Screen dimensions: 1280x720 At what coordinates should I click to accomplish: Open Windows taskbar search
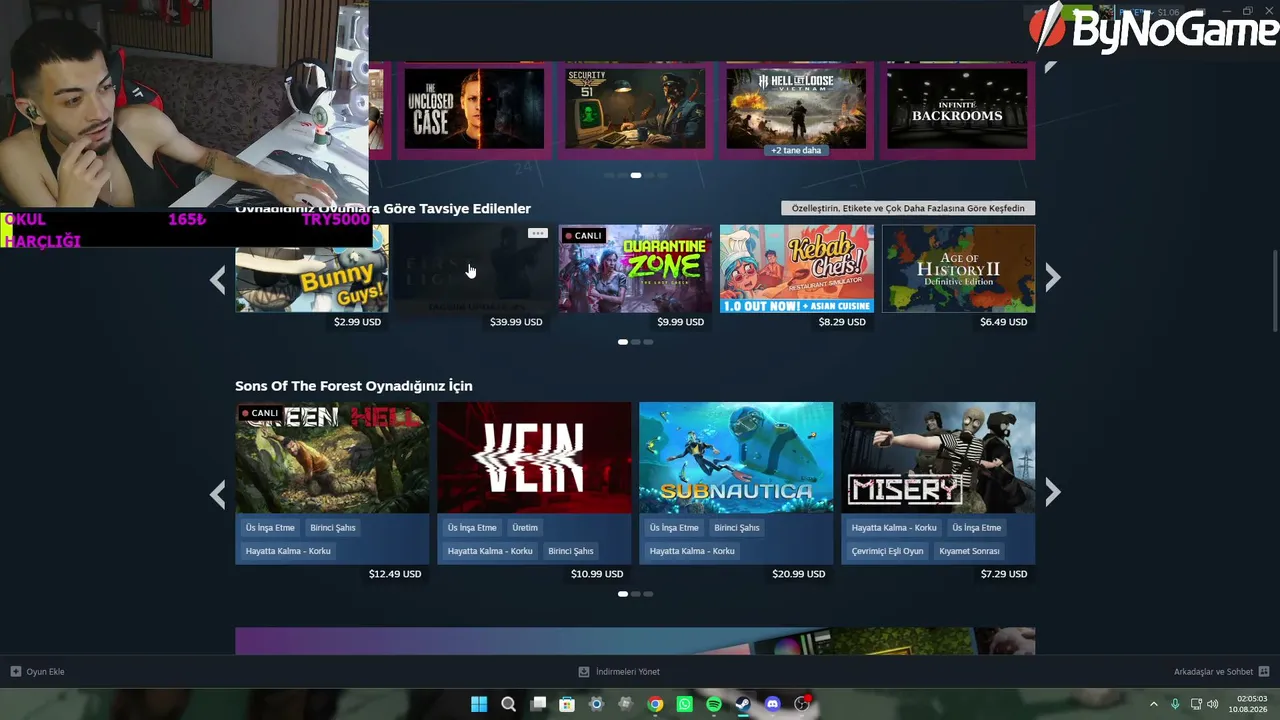click(508, 704)
